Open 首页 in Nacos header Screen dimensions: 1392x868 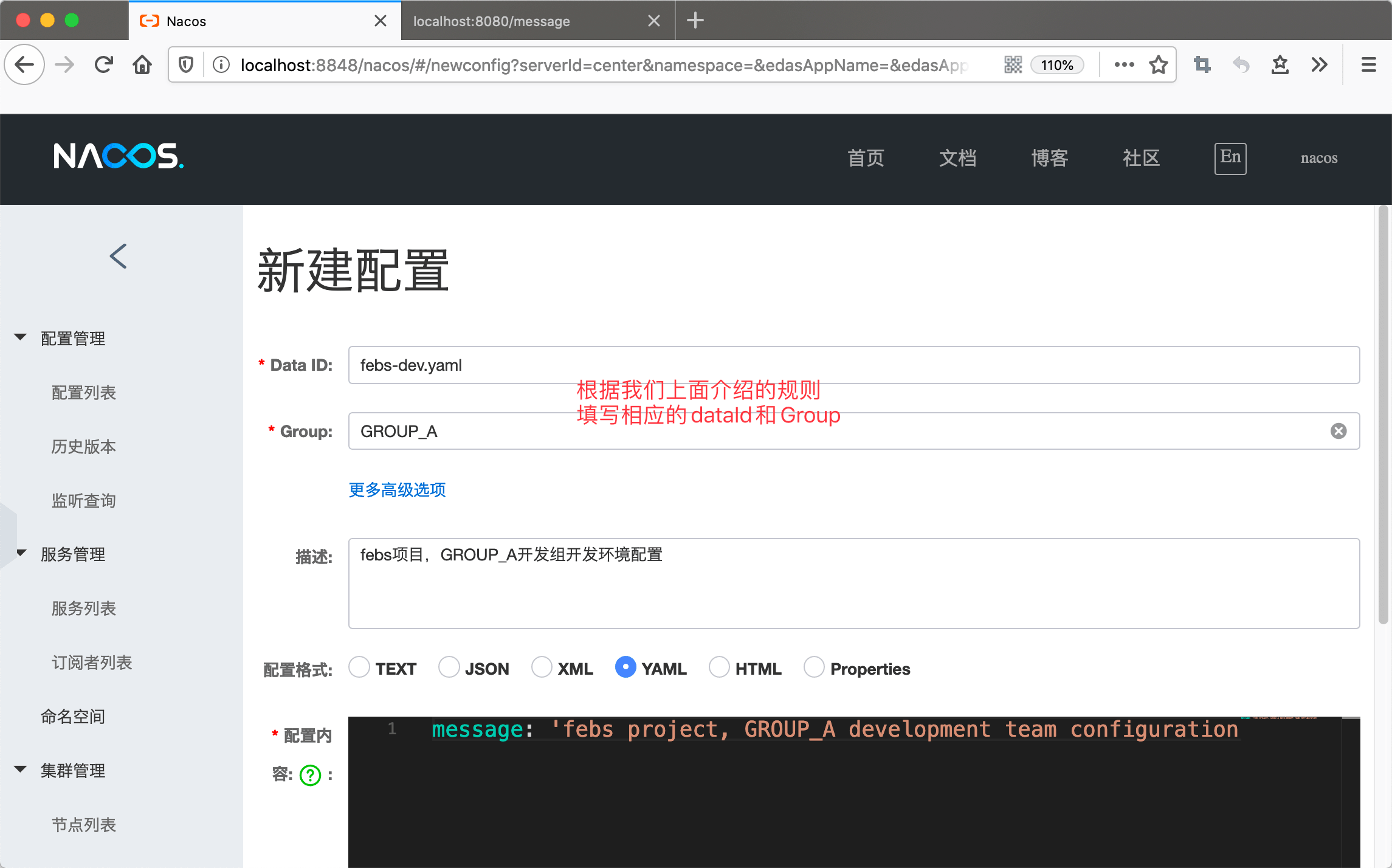[x=866, y=158]
